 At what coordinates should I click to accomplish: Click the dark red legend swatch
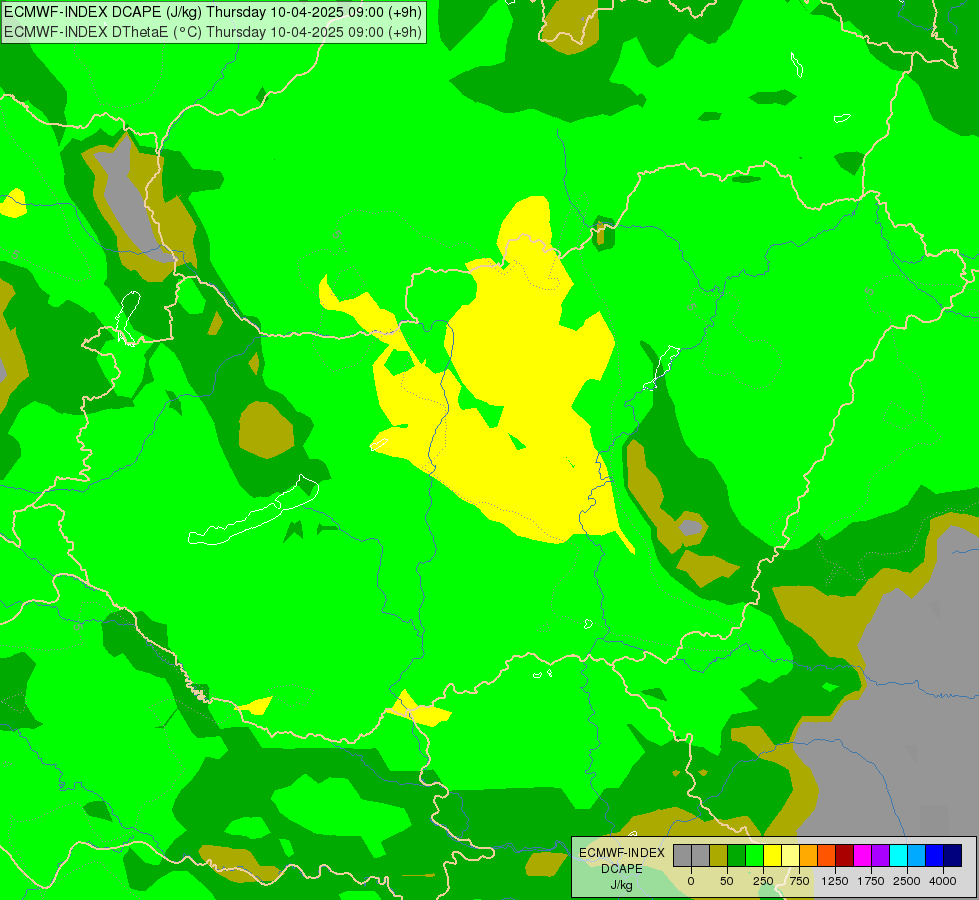(845, 856)
